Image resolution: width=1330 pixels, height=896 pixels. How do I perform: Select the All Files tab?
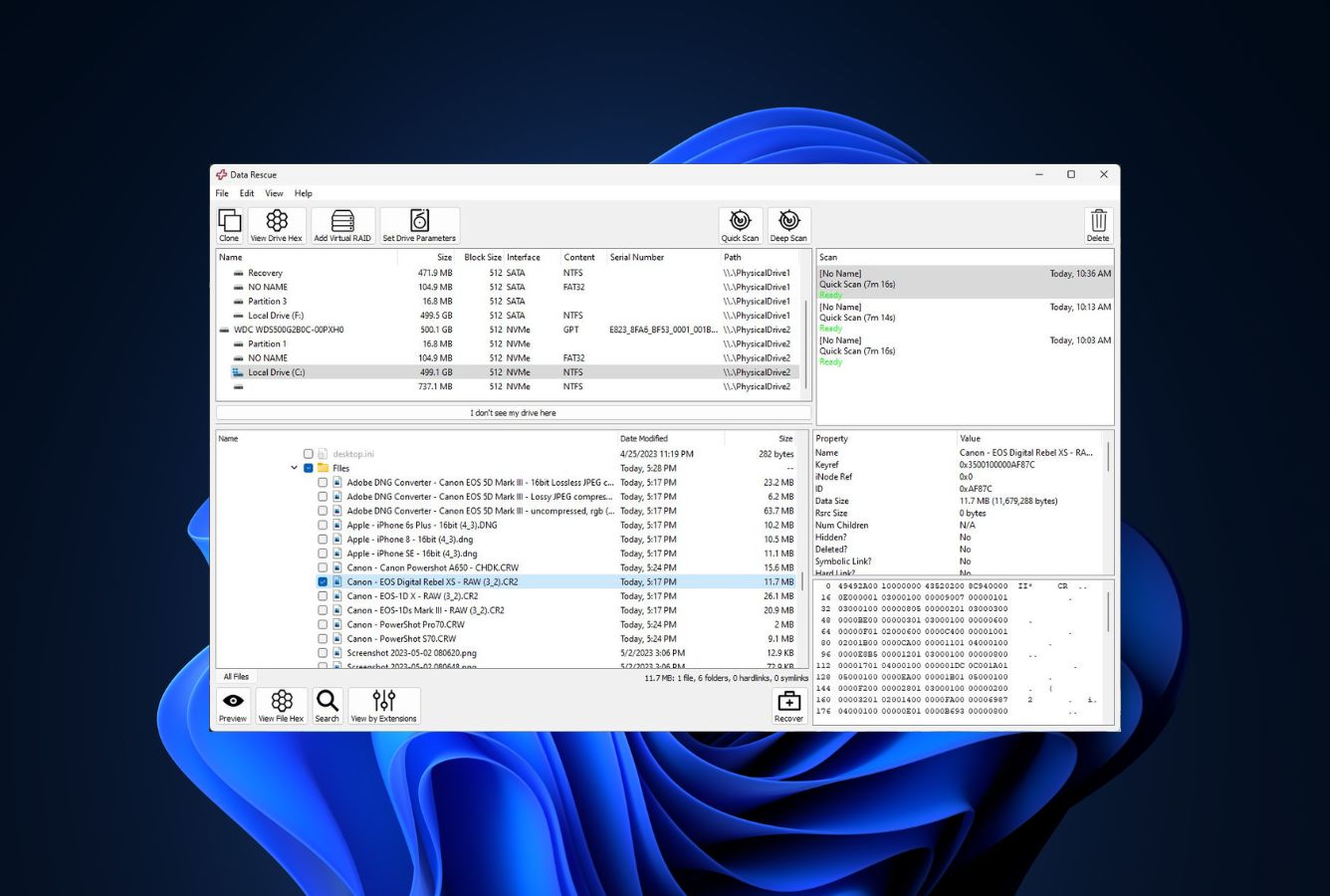point(236,677)
